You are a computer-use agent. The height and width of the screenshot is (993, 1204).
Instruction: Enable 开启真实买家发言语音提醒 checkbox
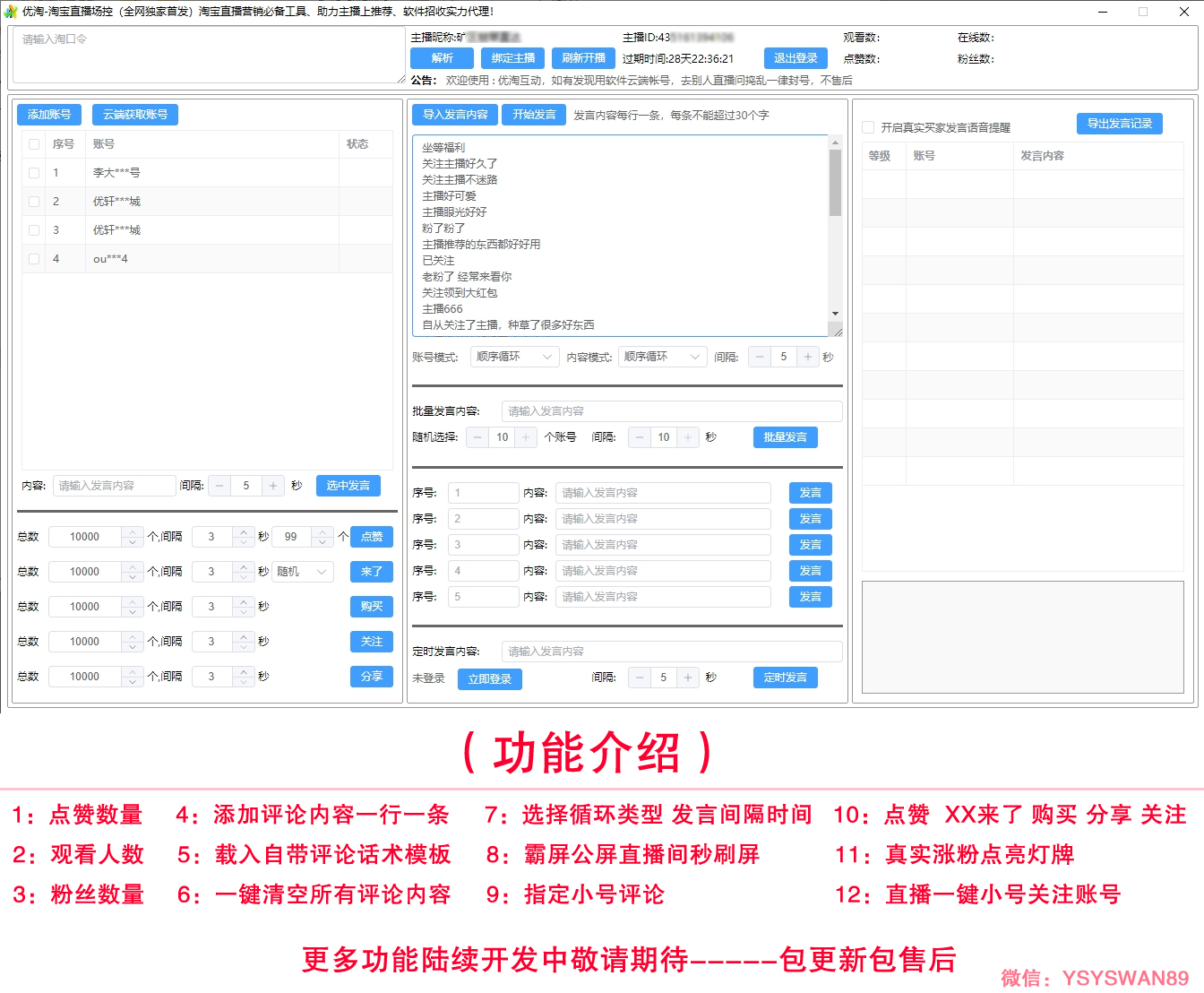click(x=868, y=127)
